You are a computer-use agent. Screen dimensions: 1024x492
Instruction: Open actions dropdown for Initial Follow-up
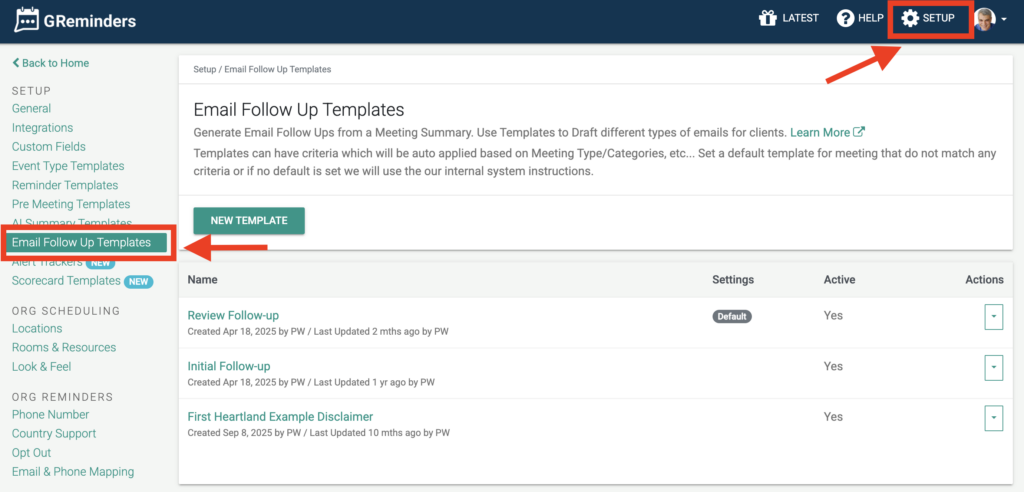(x=993, y=367)
